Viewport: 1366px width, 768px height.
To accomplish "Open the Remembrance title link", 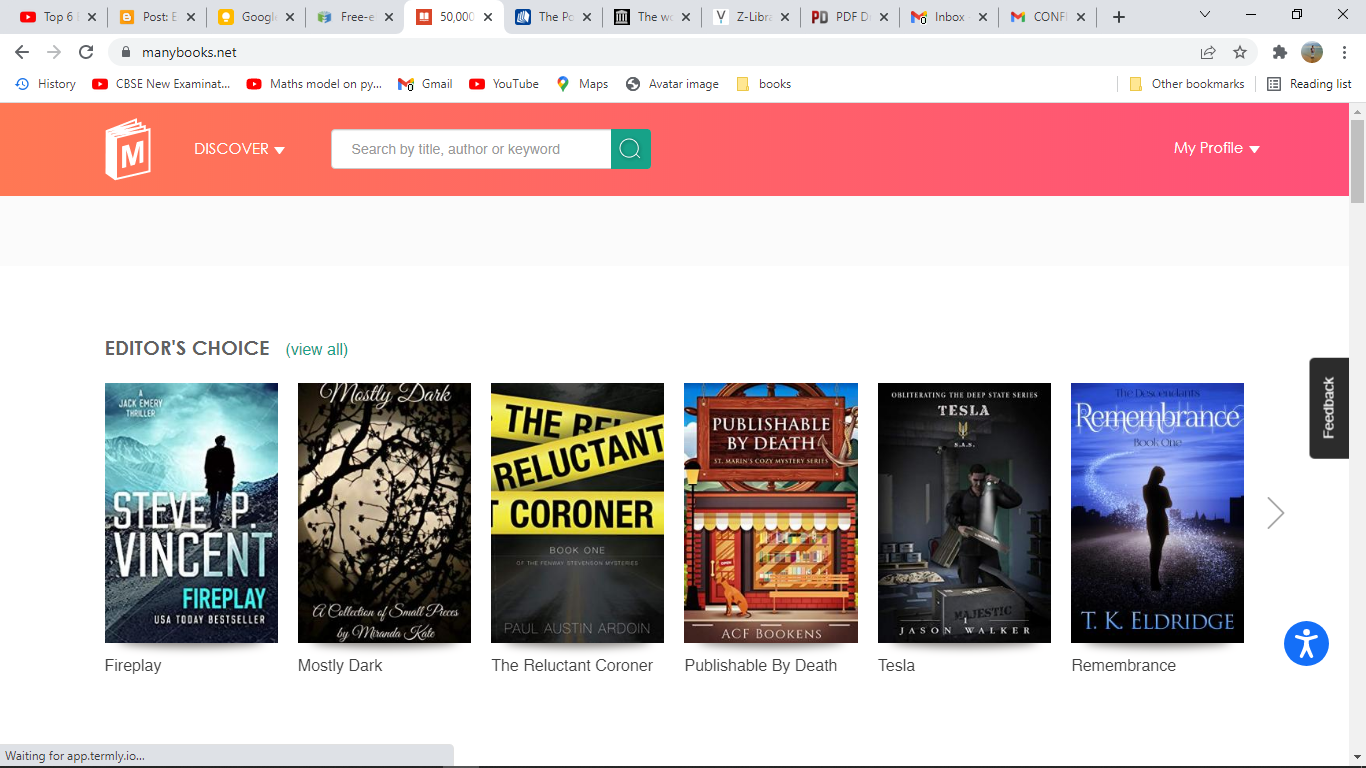I will coord(1124,665).
